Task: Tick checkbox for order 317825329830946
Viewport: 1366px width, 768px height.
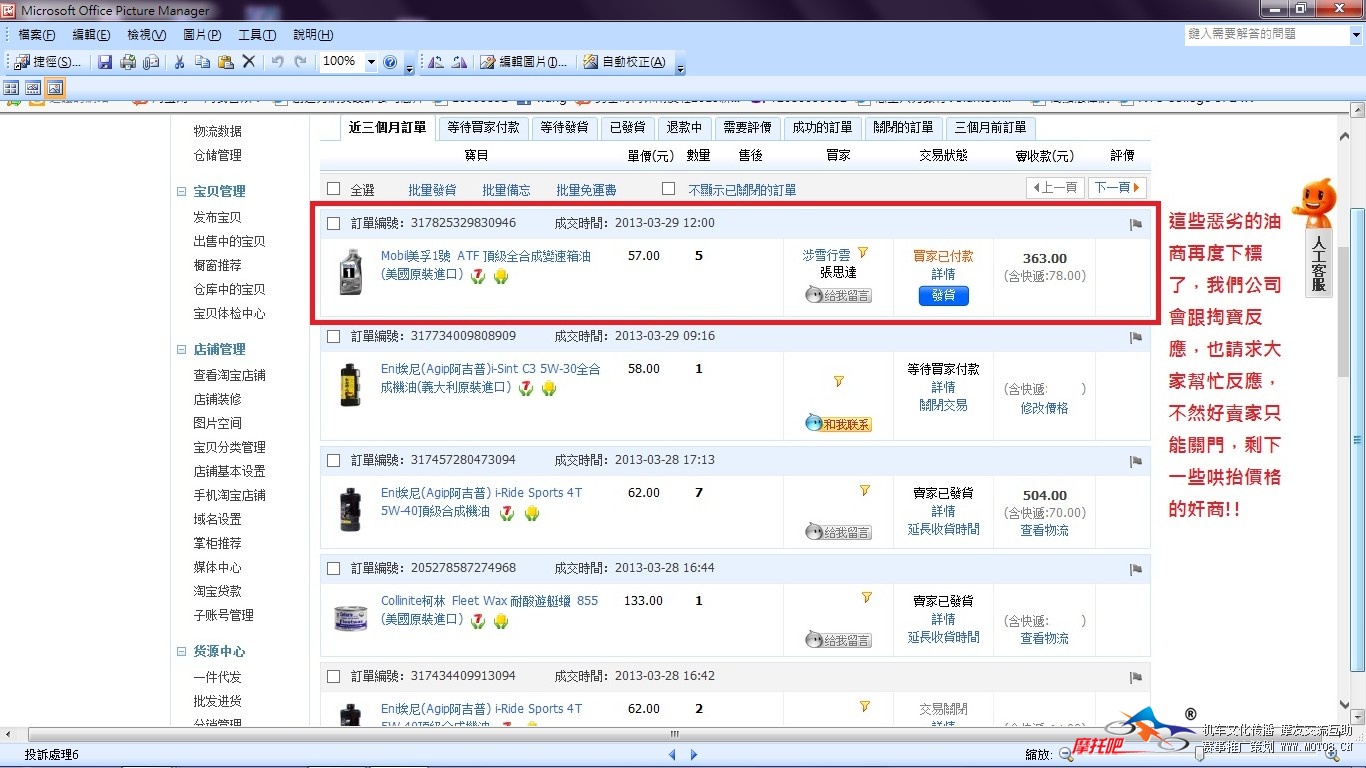Action: pos(334,223)
